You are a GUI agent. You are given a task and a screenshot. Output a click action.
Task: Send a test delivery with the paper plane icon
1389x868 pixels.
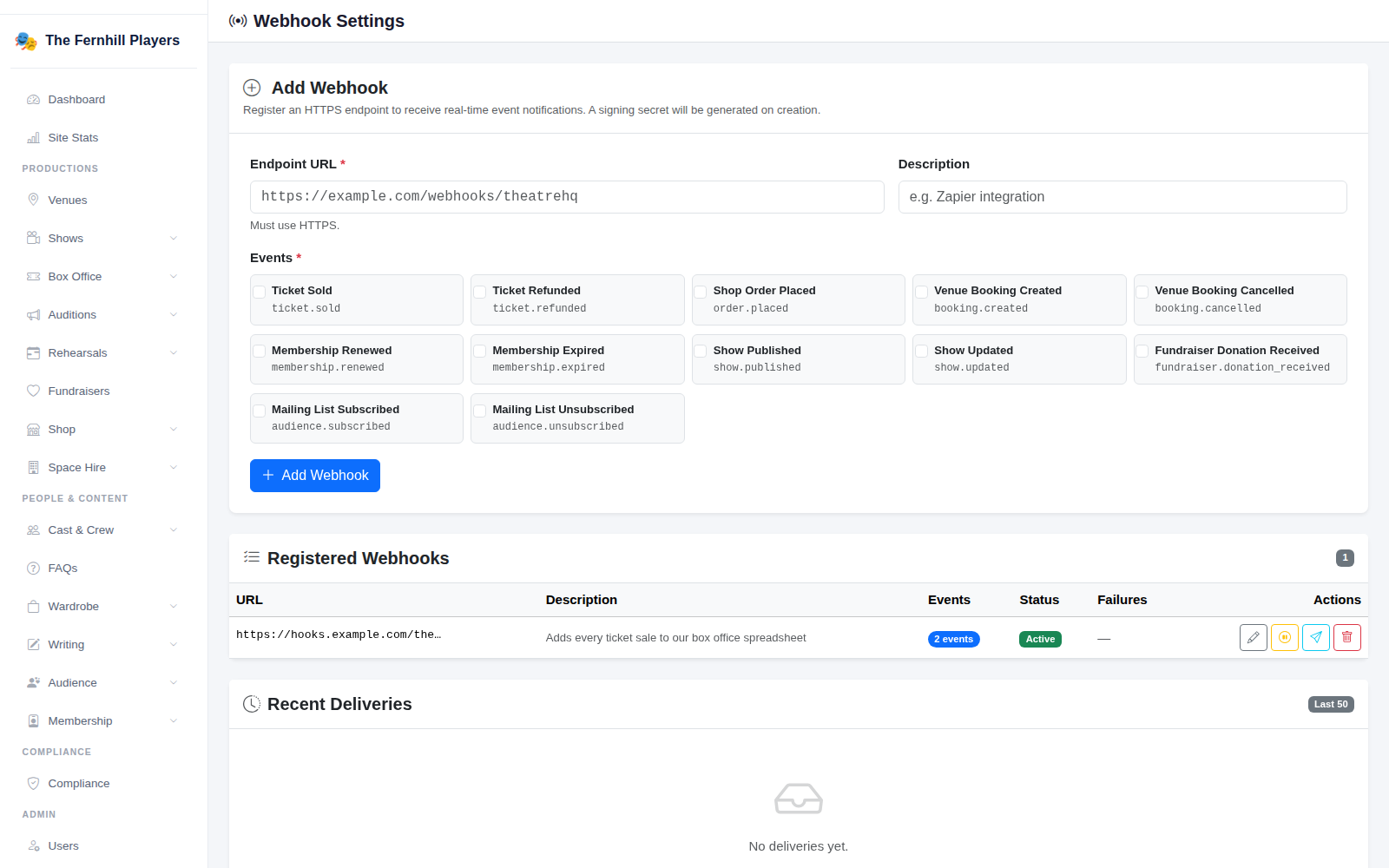[x=1316, y=638]
